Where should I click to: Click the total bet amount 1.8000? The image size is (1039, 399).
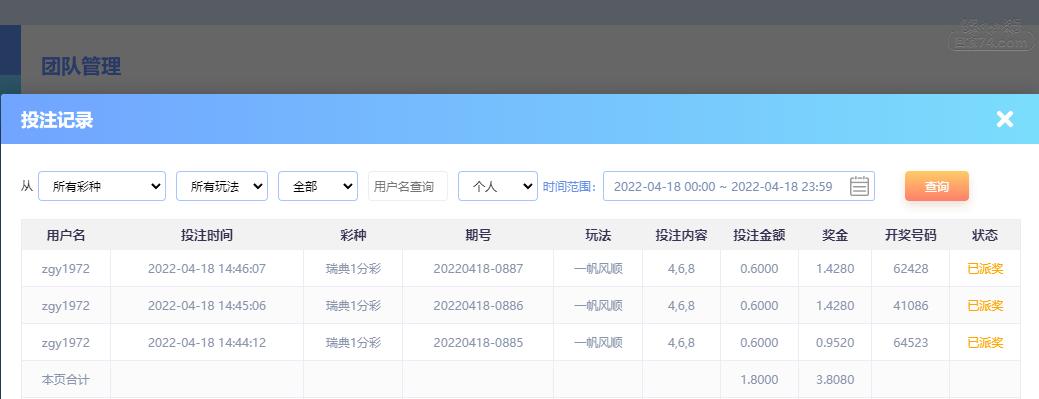click(759, 380)
